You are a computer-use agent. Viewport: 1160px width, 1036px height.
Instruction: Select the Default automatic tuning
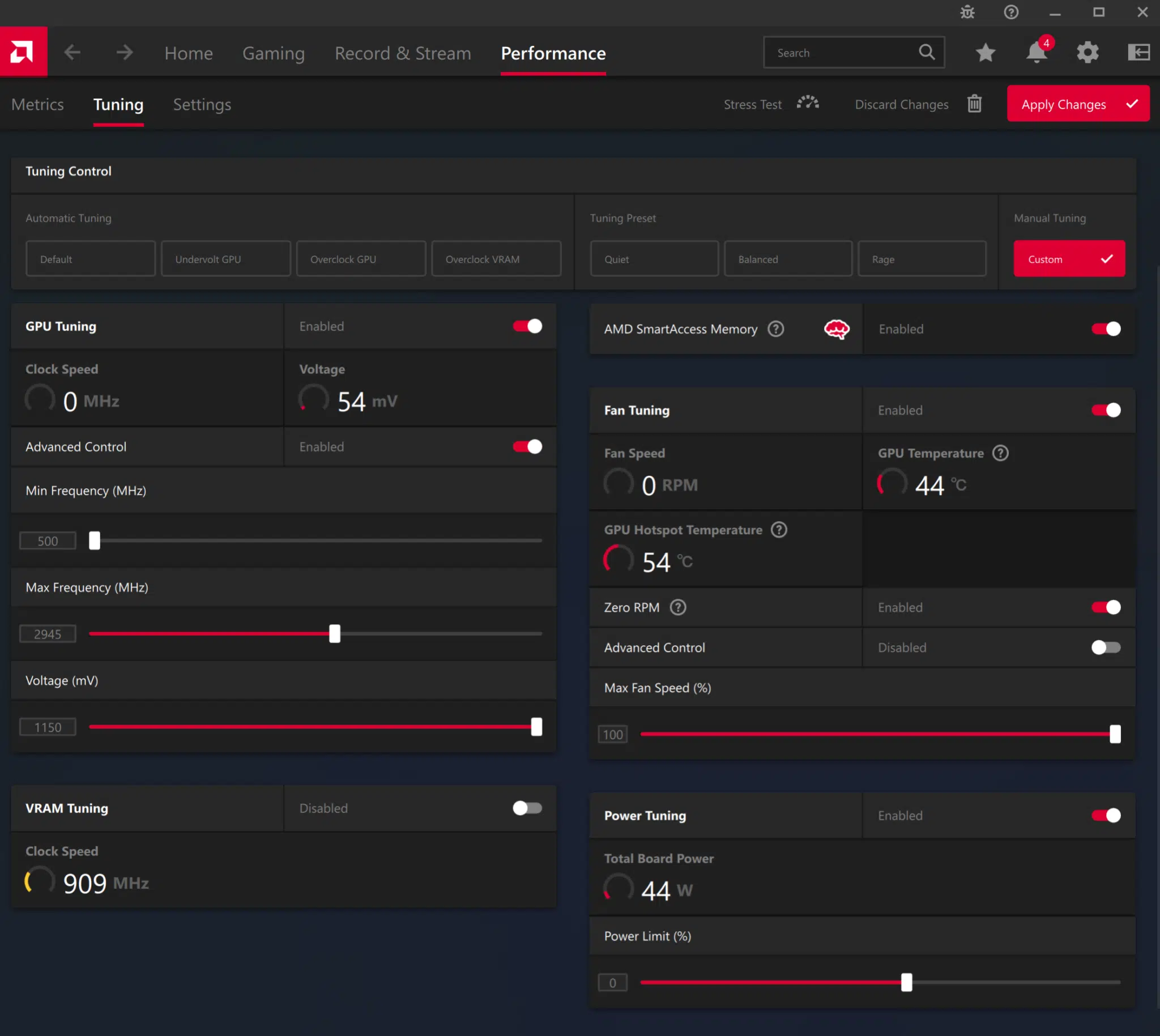tap(91, 259)
